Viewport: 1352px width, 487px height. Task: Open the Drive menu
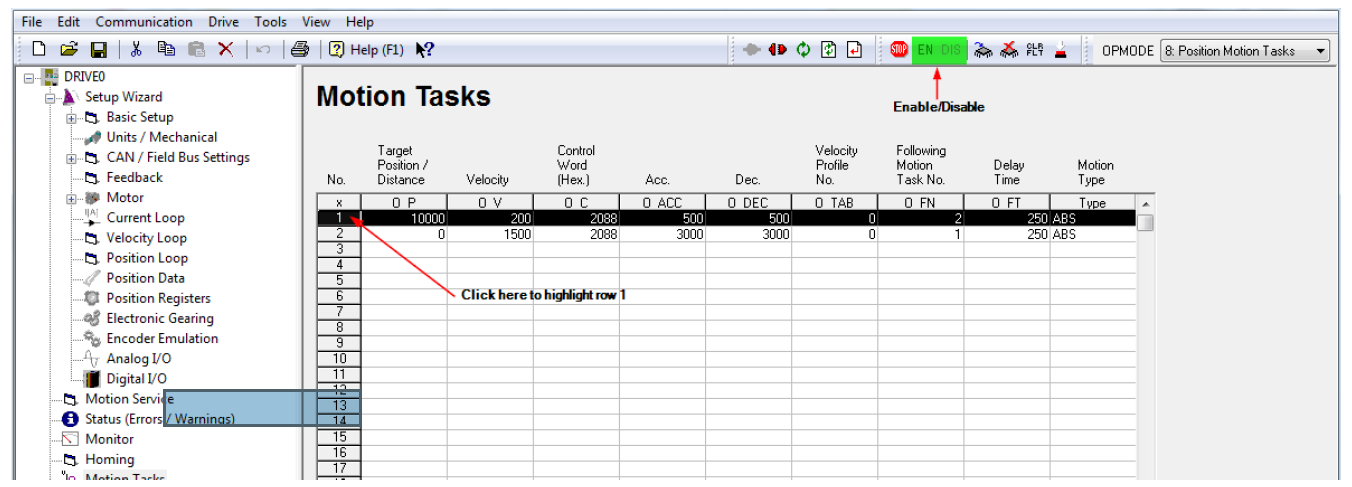tap(224, 22)
